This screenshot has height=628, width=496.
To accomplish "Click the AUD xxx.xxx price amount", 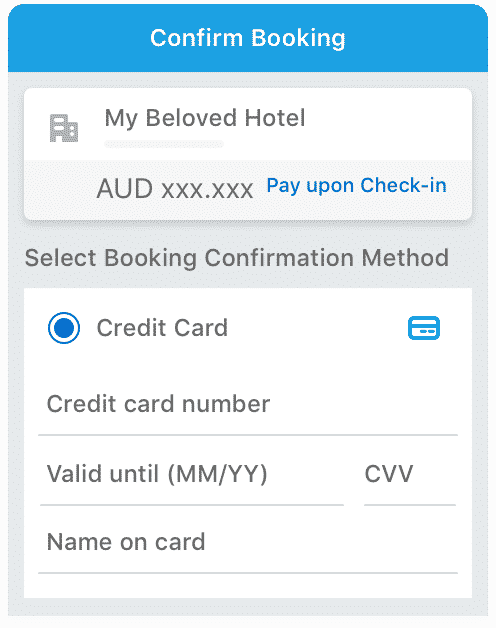I will (175, 189).
